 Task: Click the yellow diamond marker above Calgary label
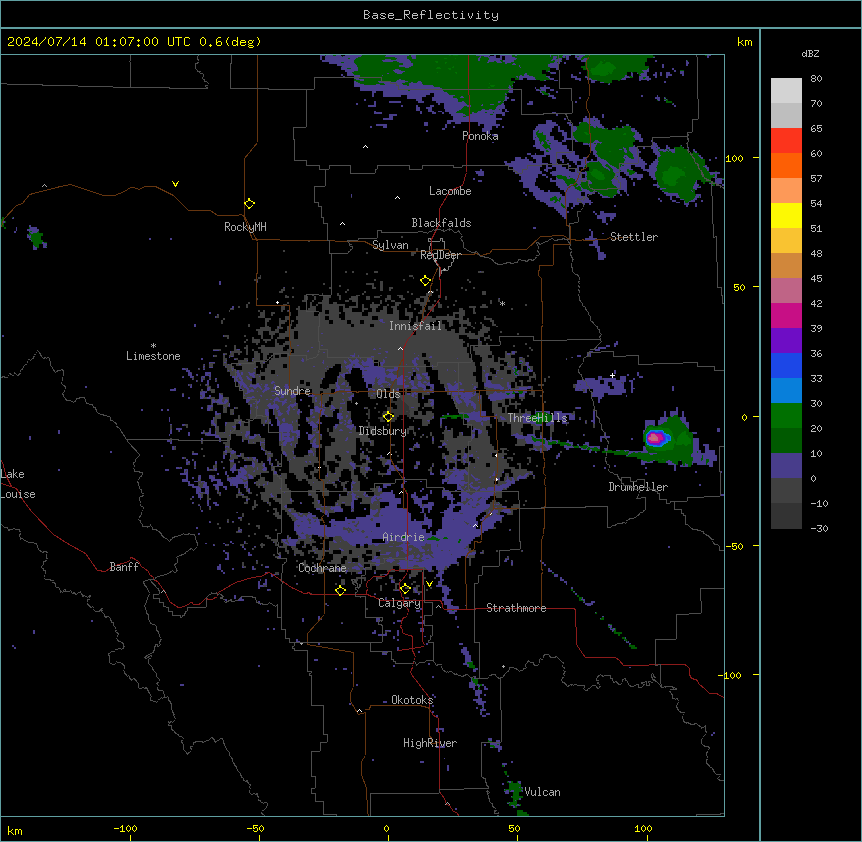coord(405,589)
